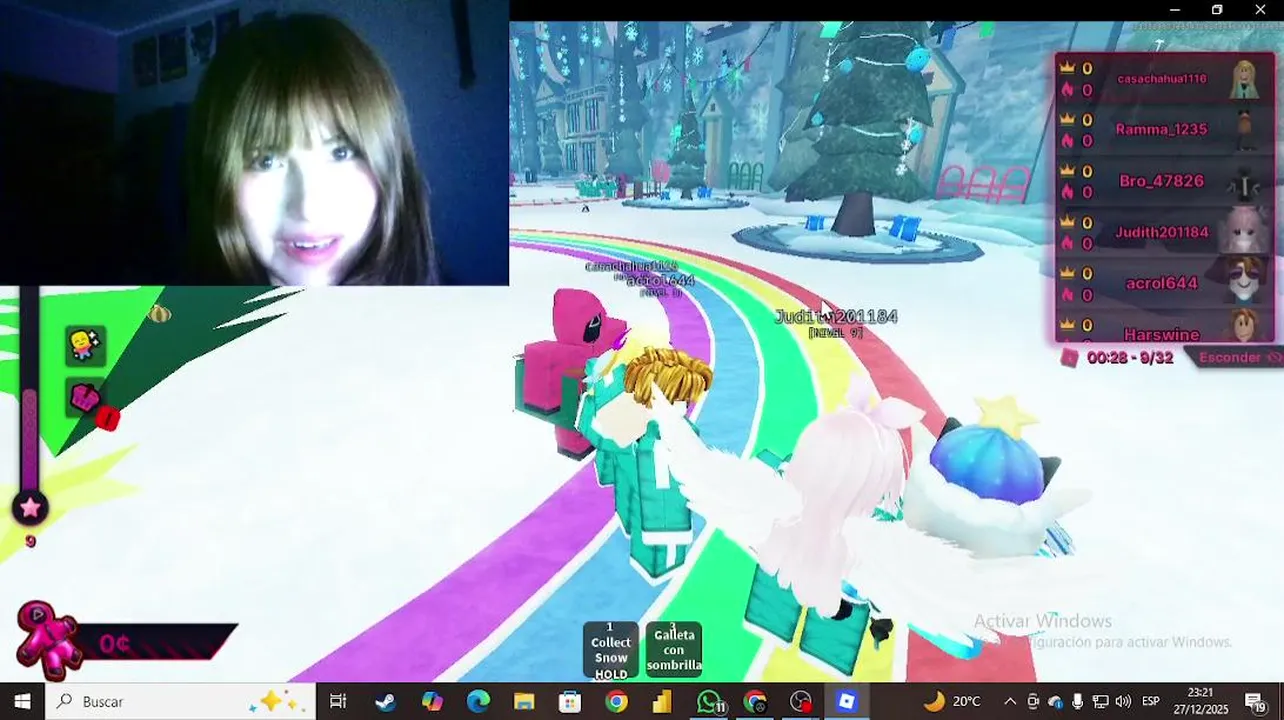Open clock and calendar 23:21

click(1200, 701)
